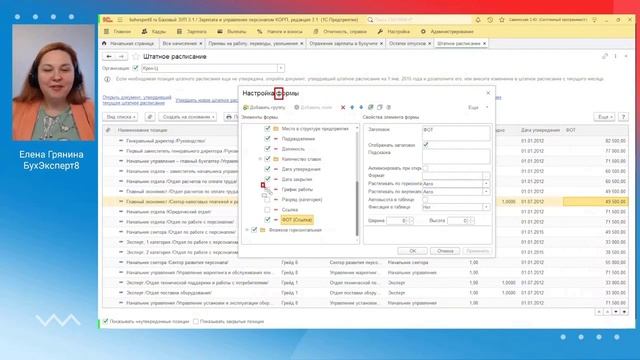
Task: Click the search magnifier in title bar
Action: tap(370, 20)
